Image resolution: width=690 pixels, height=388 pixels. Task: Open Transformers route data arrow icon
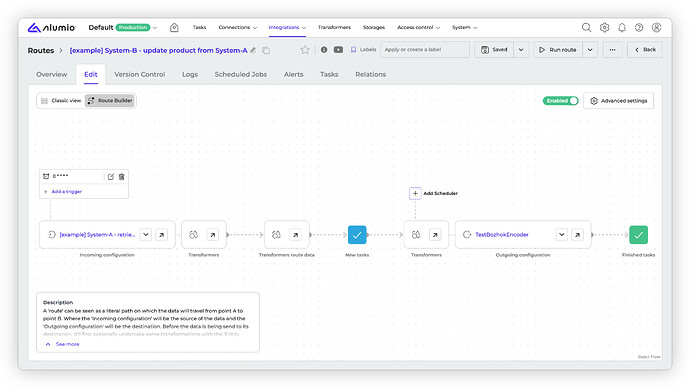(295, 234)
